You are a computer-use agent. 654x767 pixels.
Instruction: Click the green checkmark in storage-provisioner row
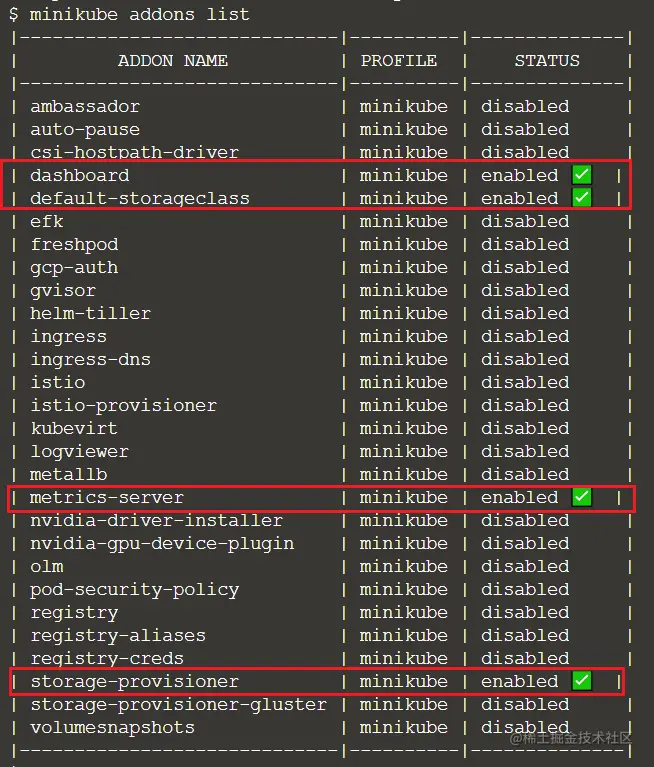click(582, 681)
